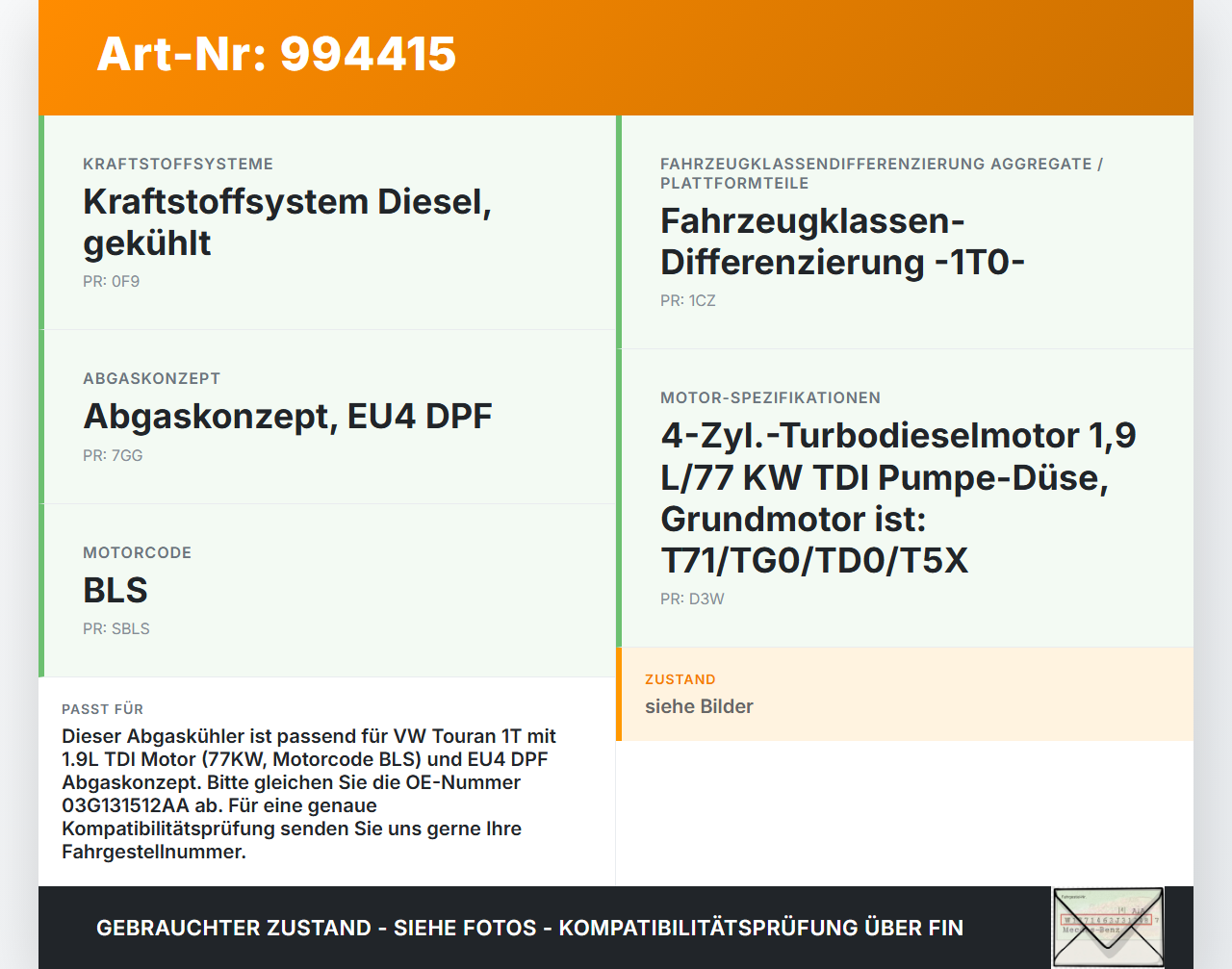Viewport: 1232px width, 969px height.
Task: Select the 4-Zyl.-Turbodieselmotor specification text
Action: 898,498
